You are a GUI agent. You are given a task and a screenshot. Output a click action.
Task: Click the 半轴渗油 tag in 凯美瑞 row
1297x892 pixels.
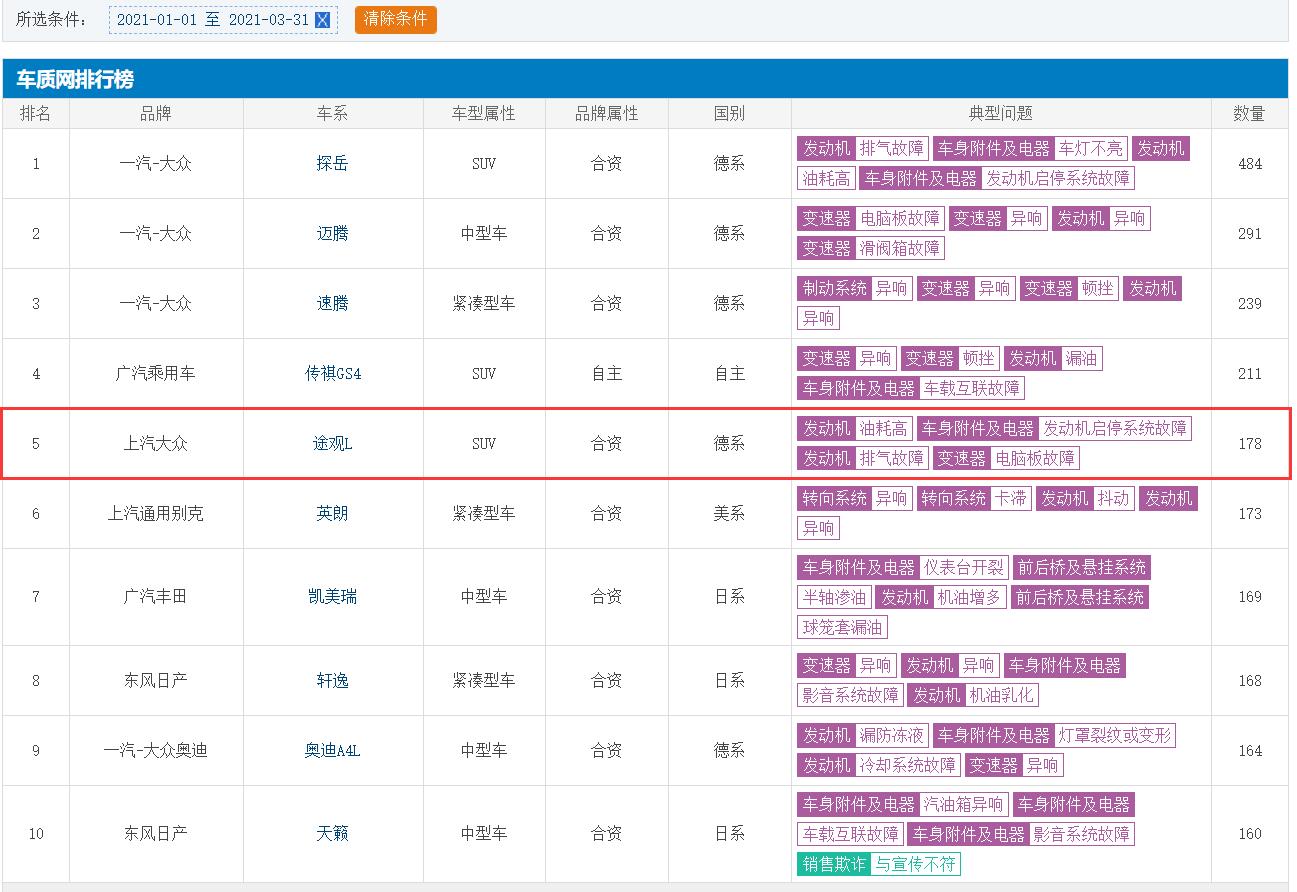coord(834,598)
